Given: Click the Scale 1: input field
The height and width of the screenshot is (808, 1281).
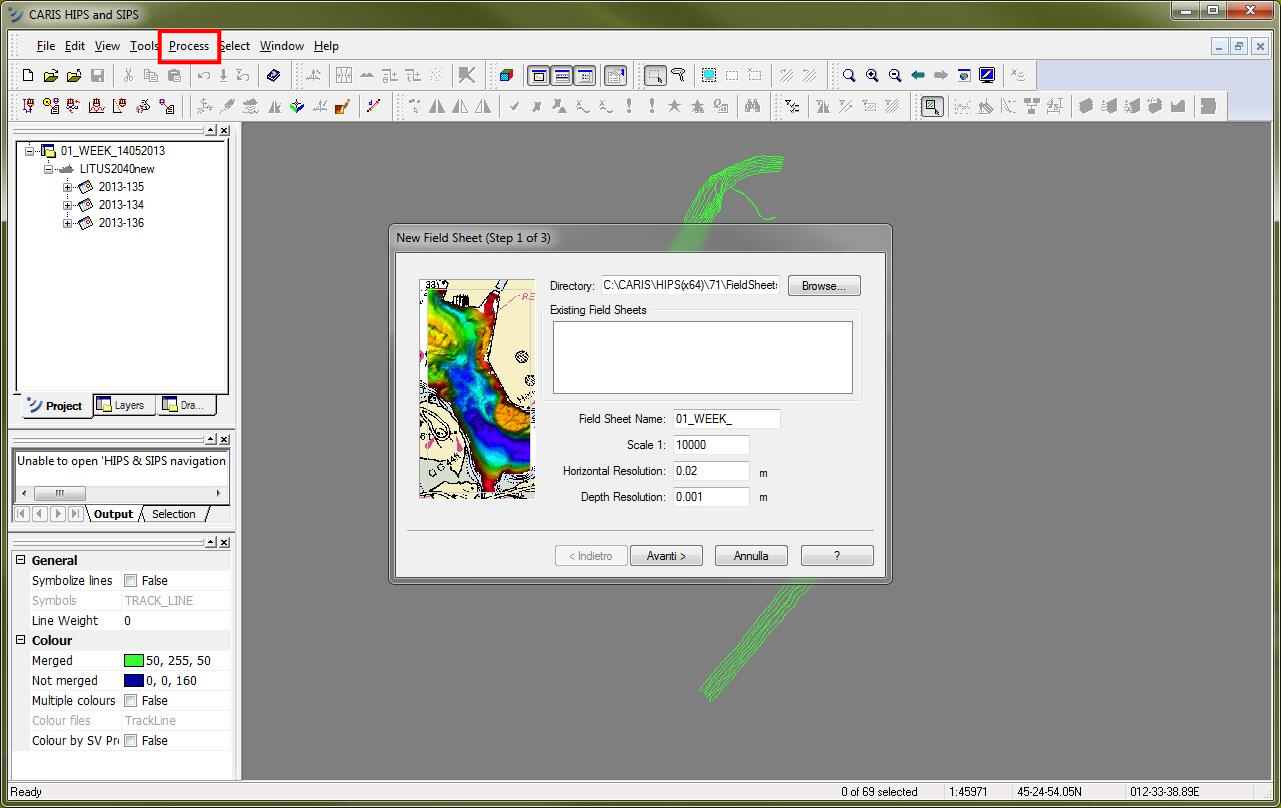Looking at the screenshot, I should coord(711,445).
